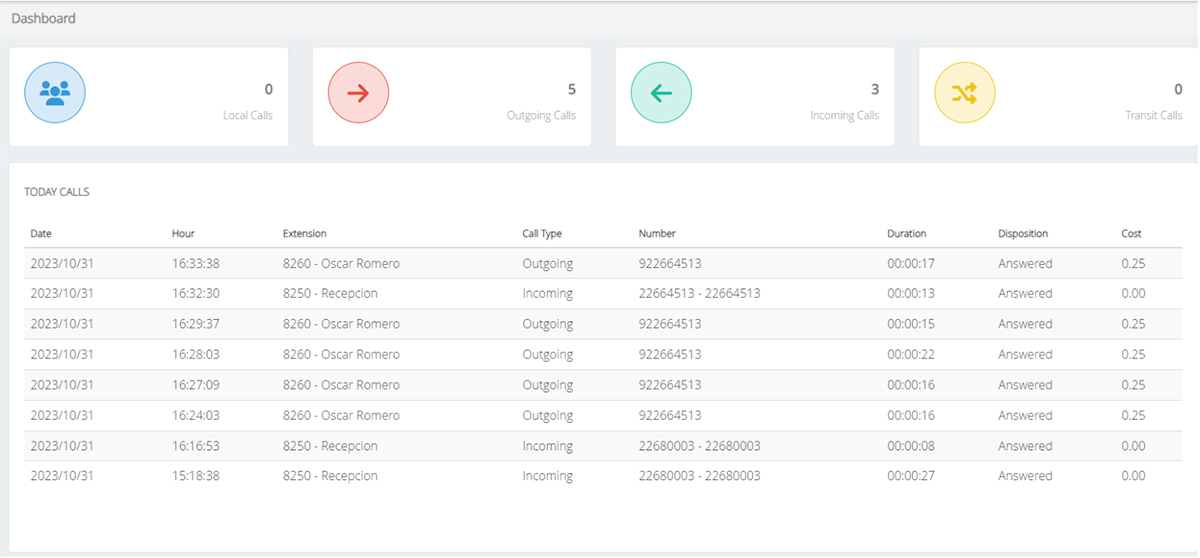Click duration 00:00:17 cell

[911, 264]
